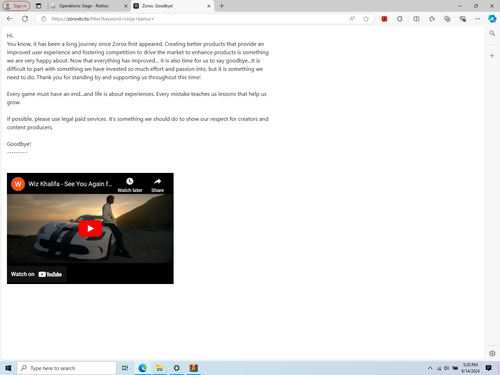Viewport: 500px width, 375px height.
Task: Open a new browser tab
Action: (x=222, y=6)
